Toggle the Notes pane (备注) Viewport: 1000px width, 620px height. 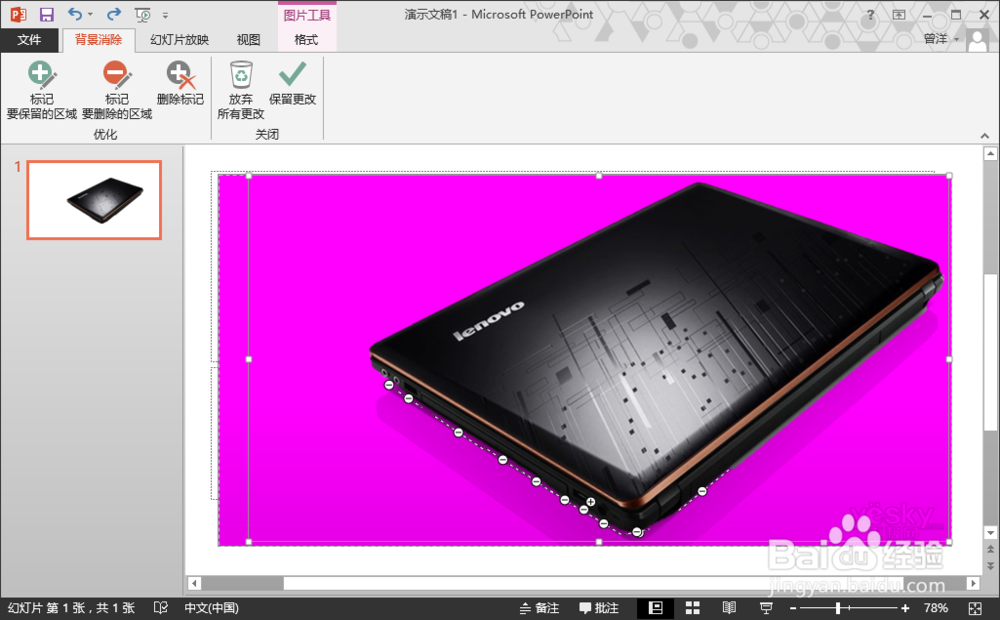539,608
